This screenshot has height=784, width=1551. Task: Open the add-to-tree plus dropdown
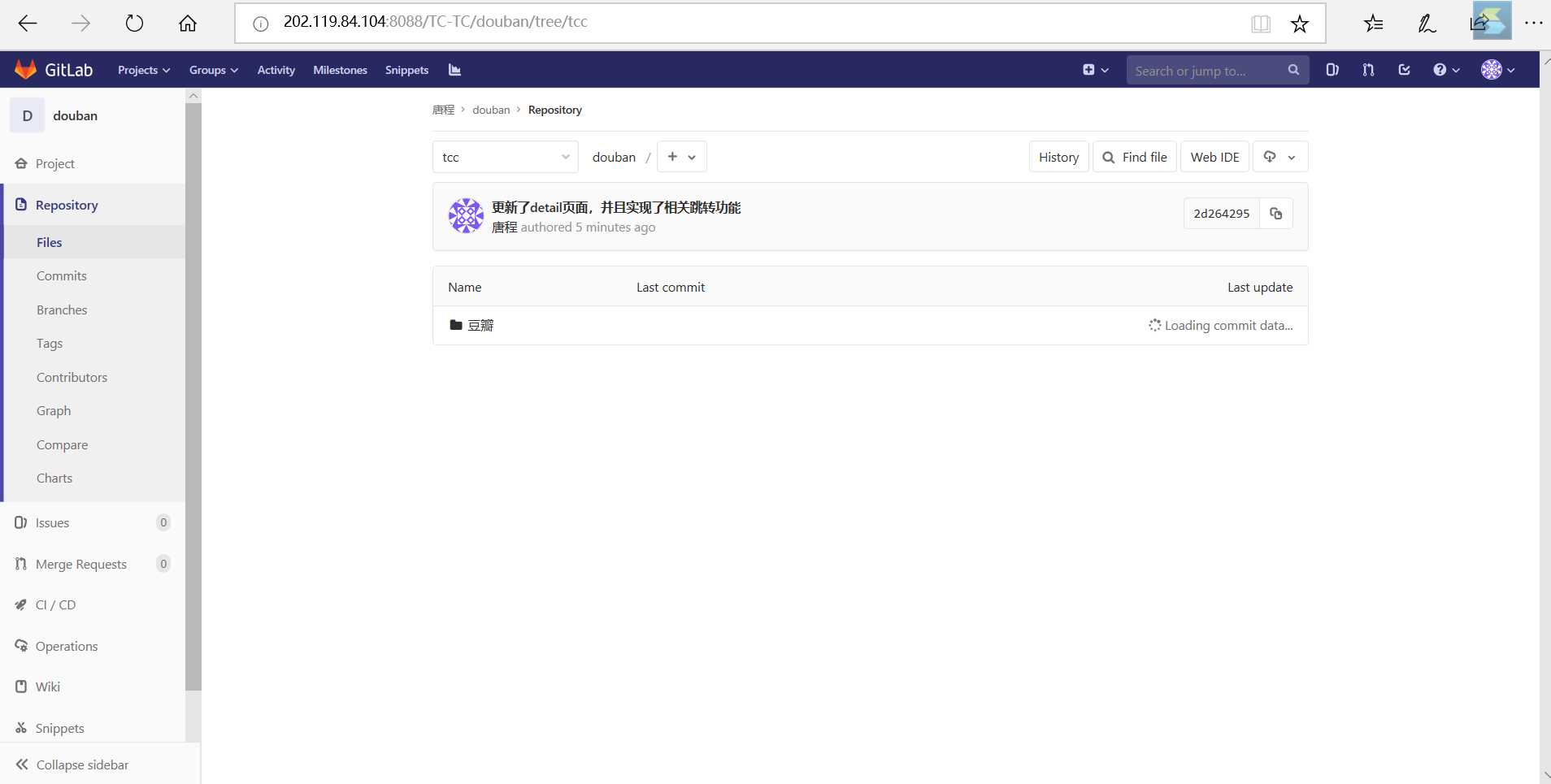tap(682, 157)
